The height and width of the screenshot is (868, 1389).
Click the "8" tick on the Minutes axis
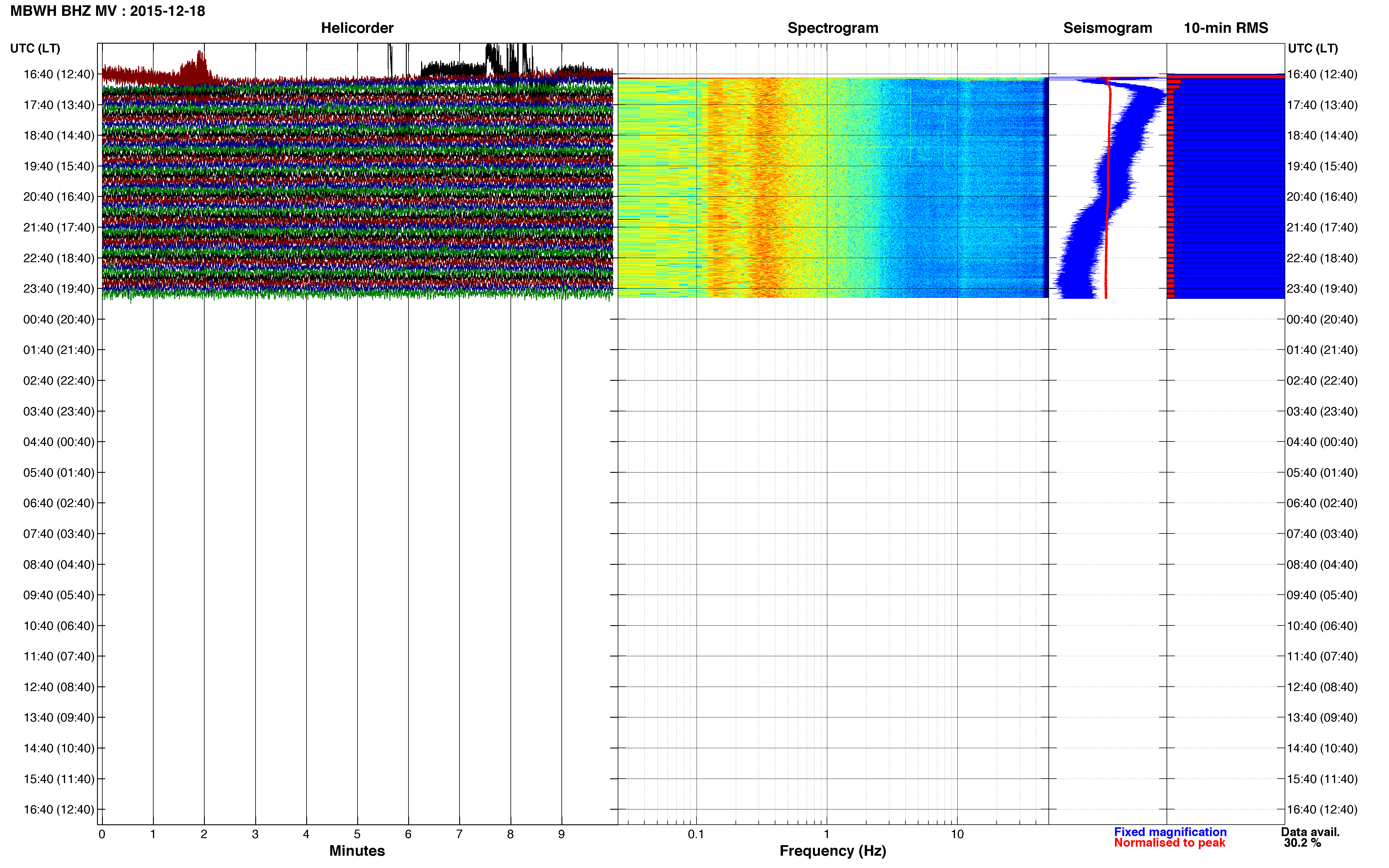click(510, 834)
